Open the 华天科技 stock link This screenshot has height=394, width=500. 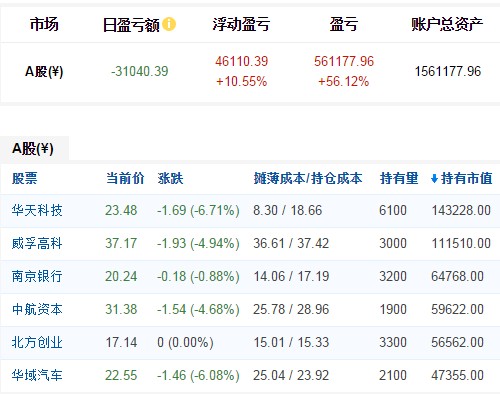click(37, 211)
